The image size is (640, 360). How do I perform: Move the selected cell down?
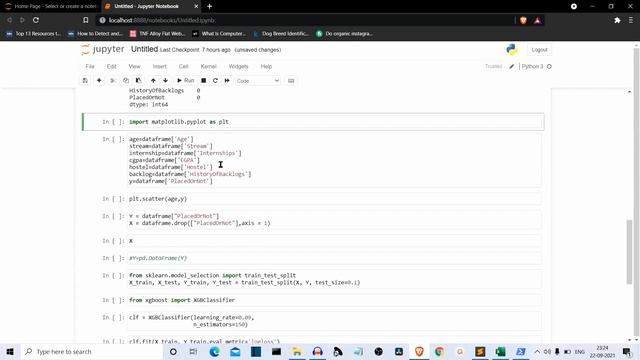point(165,81)
